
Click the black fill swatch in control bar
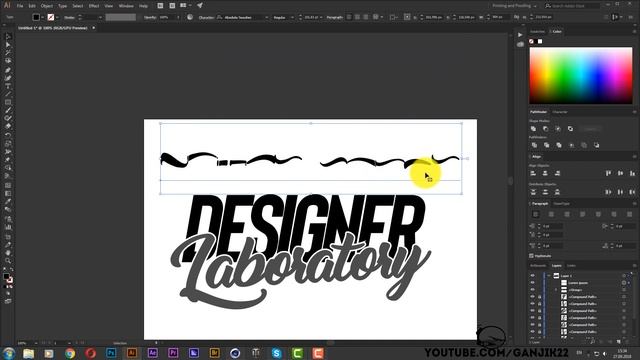click(36, 17)
